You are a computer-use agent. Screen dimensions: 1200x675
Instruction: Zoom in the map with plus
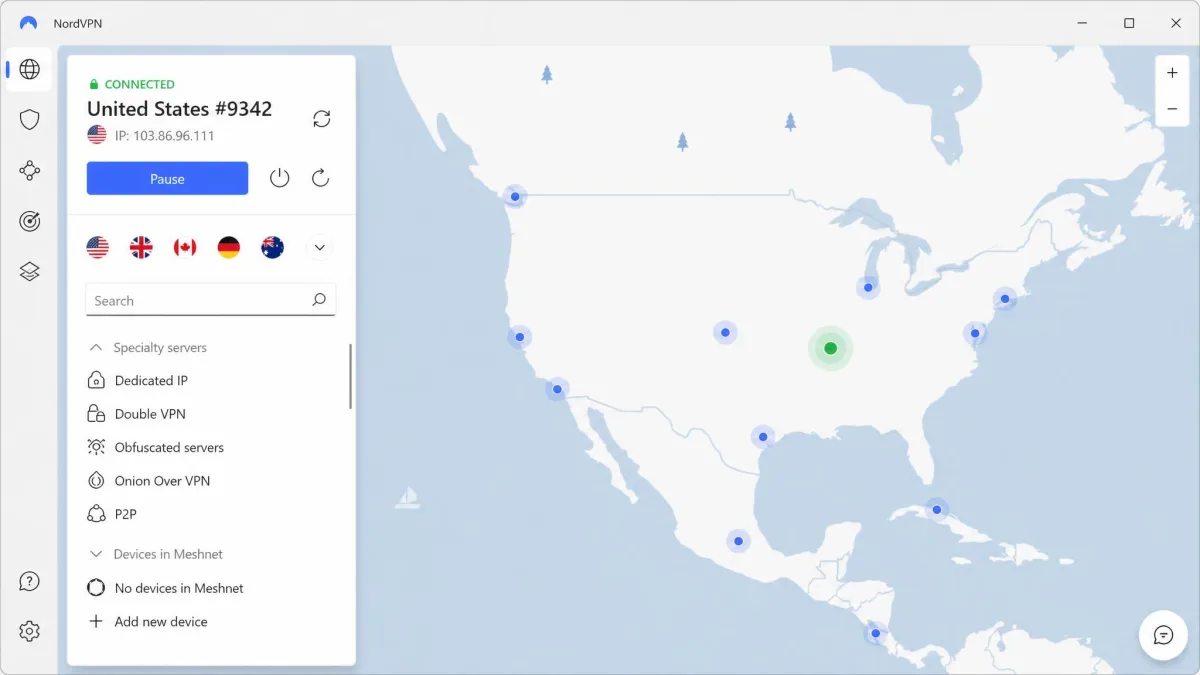(1172, 73)
